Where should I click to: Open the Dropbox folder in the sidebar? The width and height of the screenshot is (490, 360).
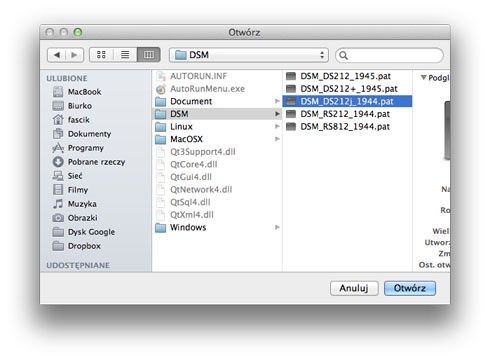(77, 246)
